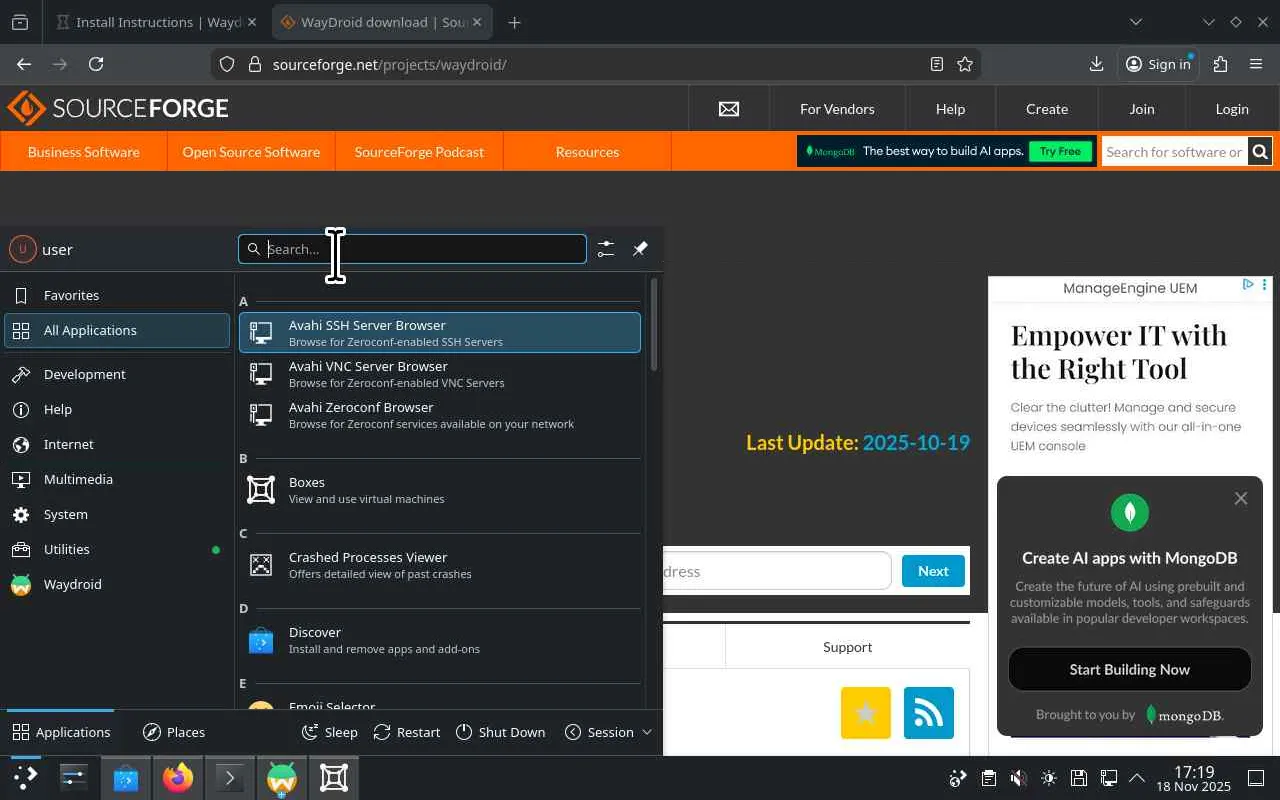Show hidden system tray icons arrow
Image resolution: width=1280 pixels, height=800 pixels.
(x=1137, y=778)
